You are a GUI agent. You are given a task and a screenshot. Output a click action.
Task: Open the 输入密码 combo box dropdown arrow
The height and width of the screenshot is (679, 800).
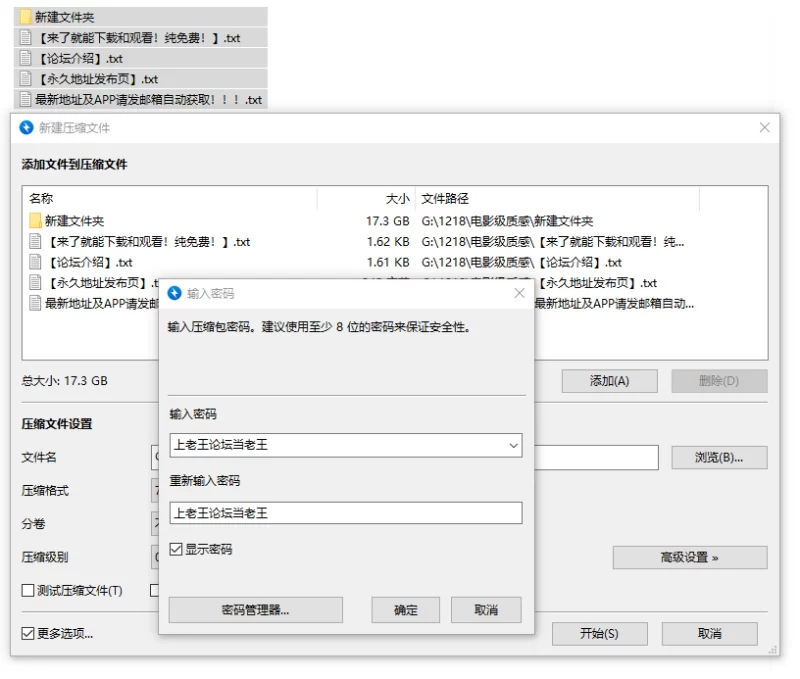513,445
